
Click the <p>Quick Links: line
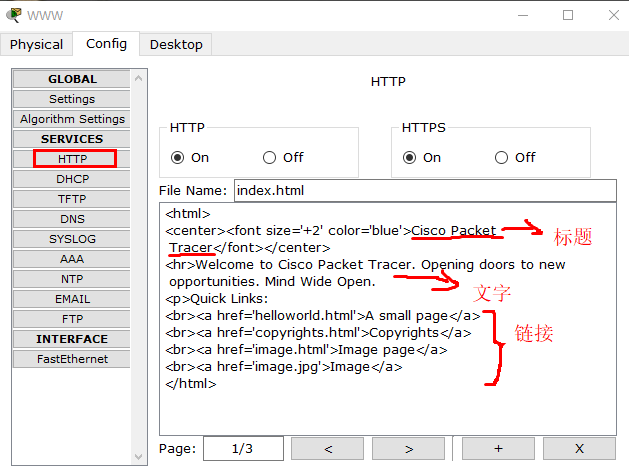tap(217, 299)
